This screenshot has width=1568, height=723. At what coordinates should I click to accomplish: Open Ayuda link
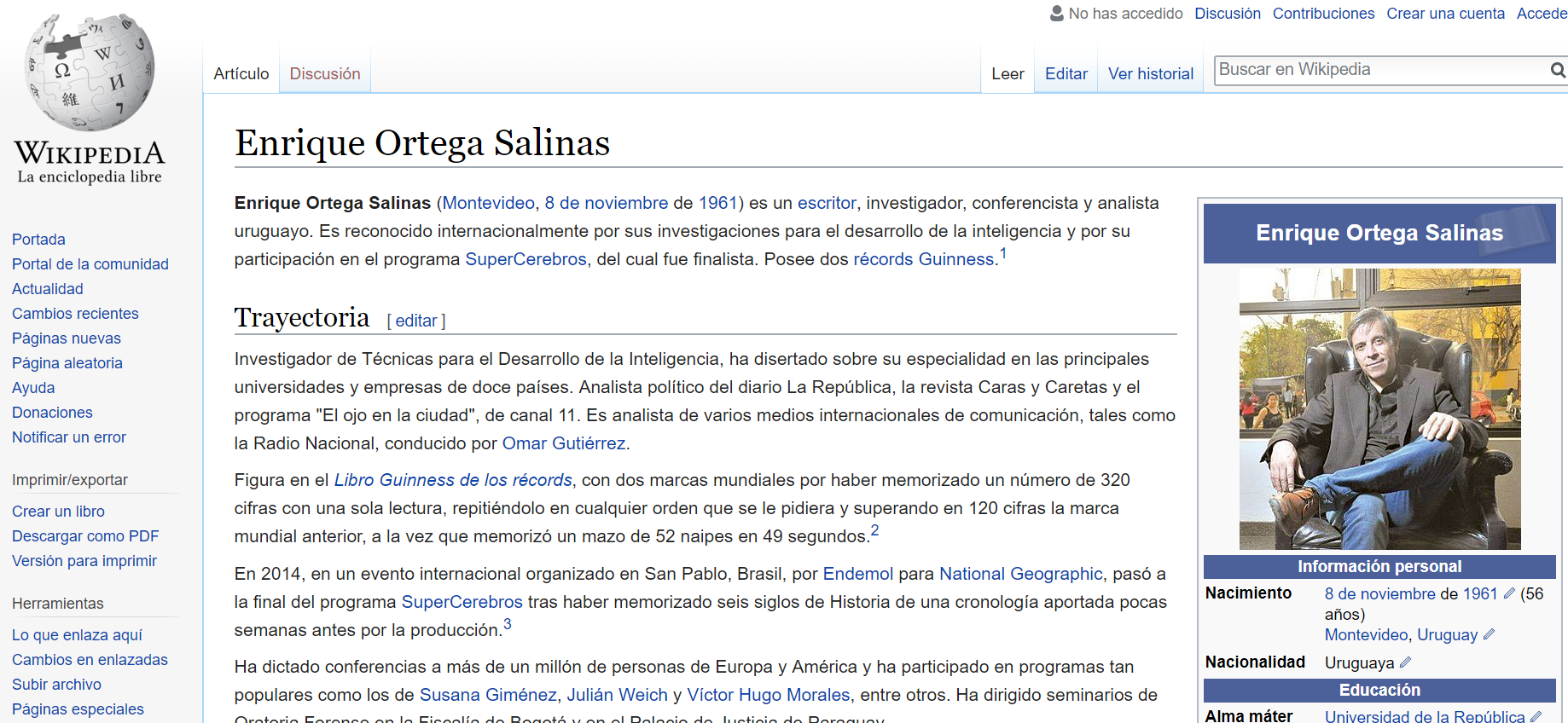pyautogui.click(x=33, y=388)
